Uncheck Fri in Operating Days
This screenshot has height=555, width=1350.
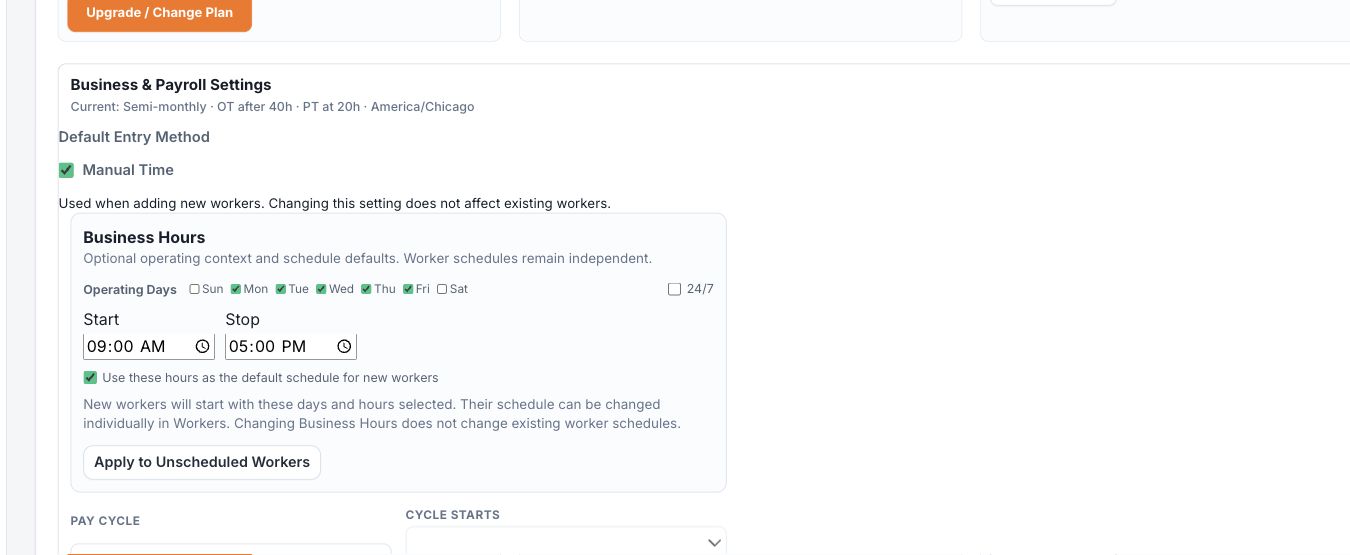(408, 289)
